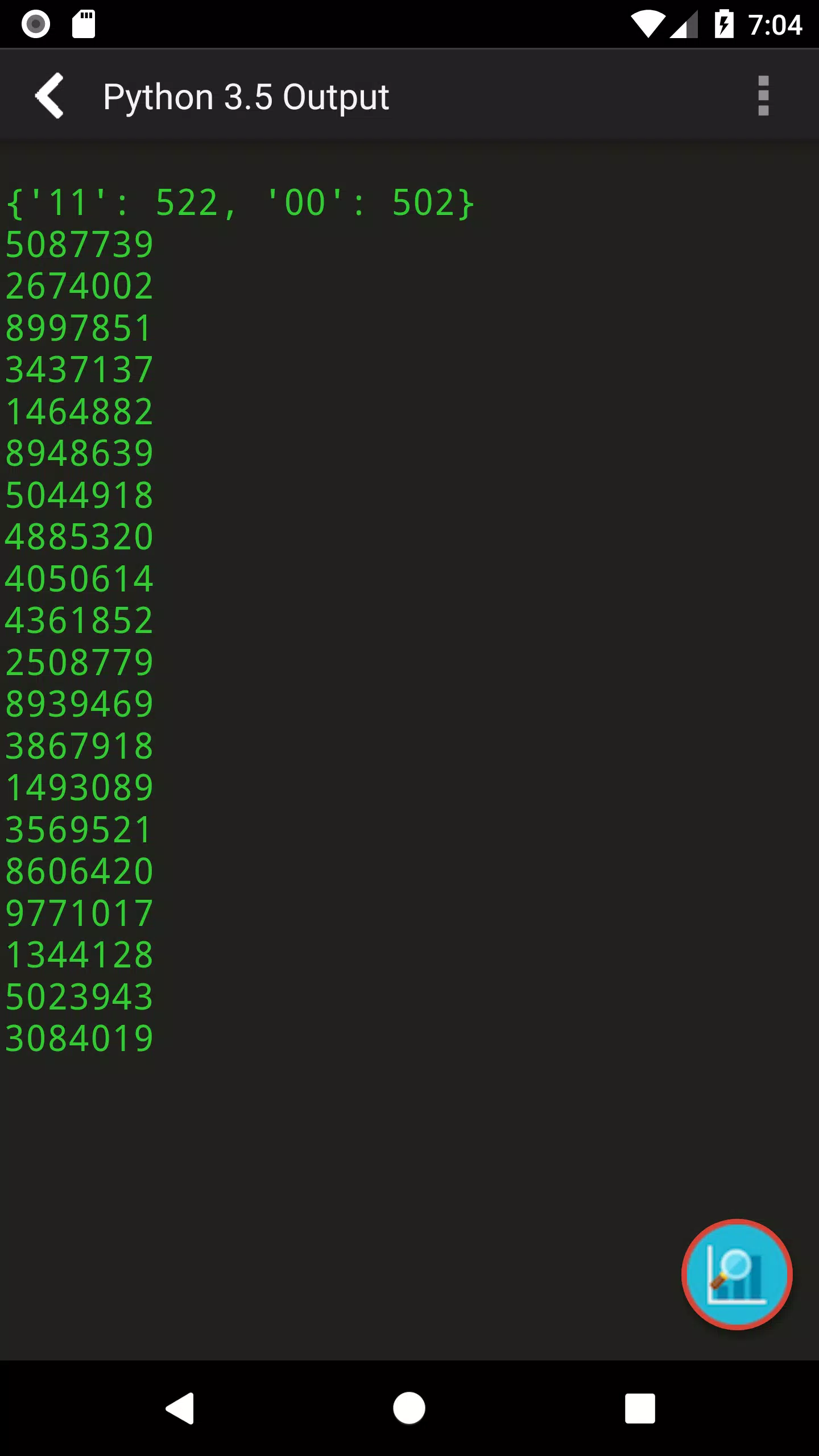Click the Python 3.5 Output title
819x1456 pixels.
pyautogui.click(x=246, y=97)
